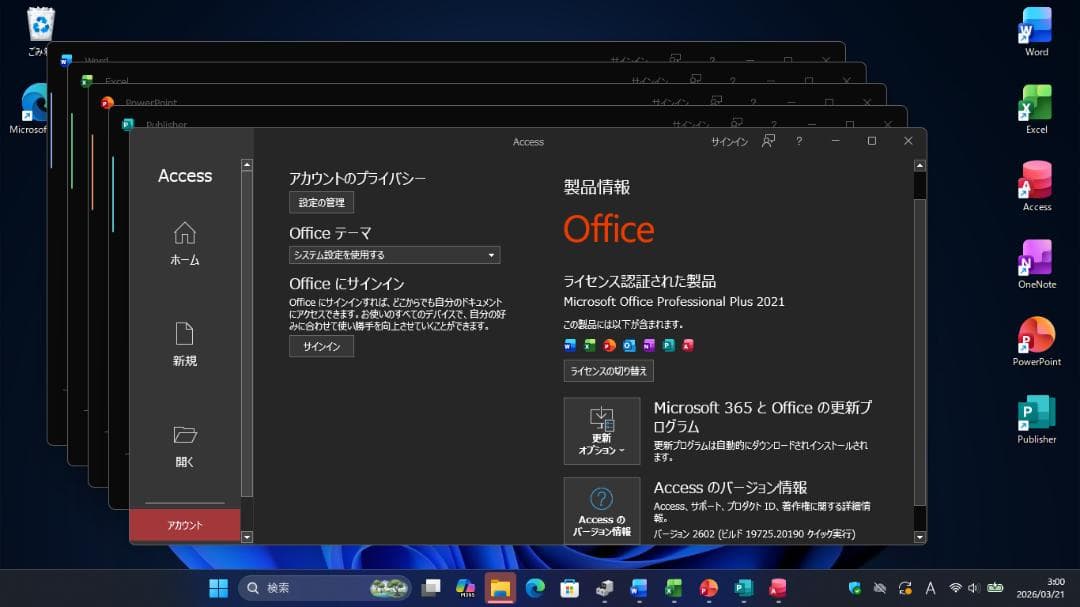
Task: Open the Access desktop shortcut
Action: click(x=1036, y=187)
